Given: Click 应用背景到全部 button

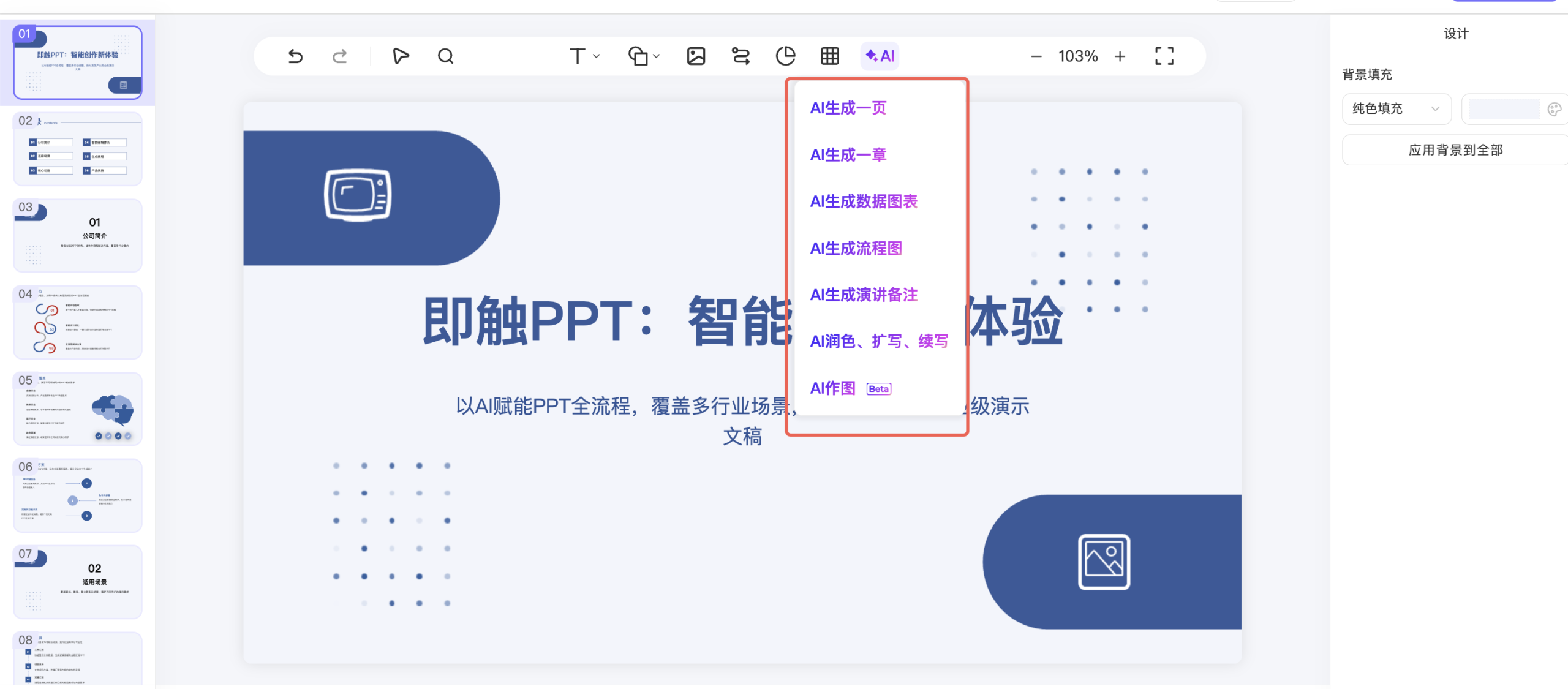Looking at the screenshot, I should pyautogui.click(x=1455, y=150).
